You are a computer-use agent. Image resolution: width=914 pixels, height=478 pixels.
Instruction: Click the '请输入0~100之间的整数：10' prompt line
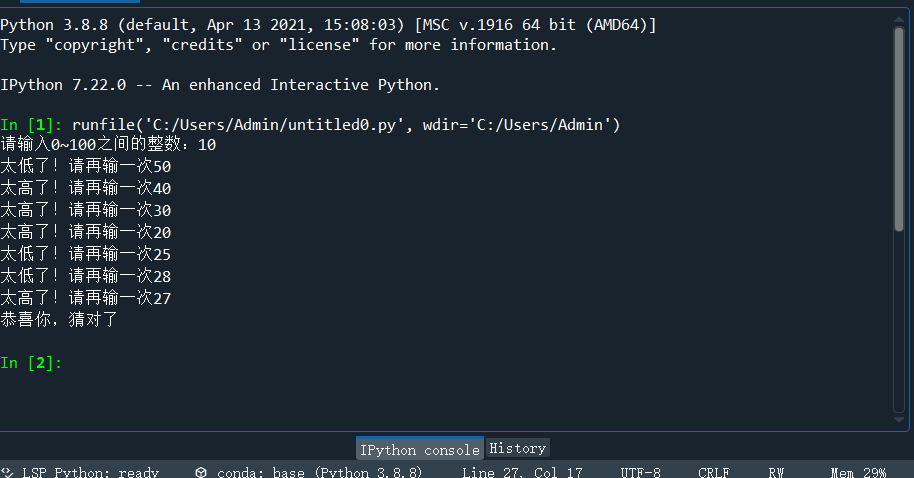tap(108, 145)
